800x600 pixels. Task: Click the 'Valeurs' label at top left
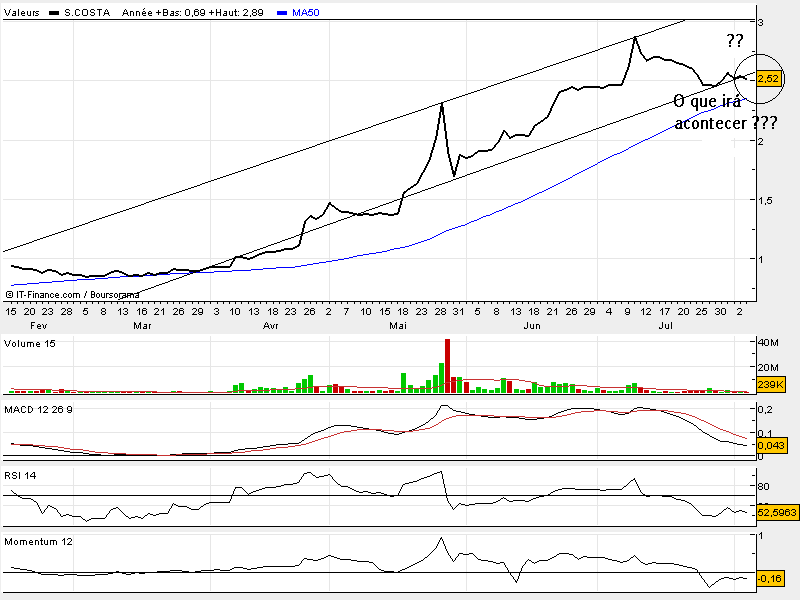21,13
